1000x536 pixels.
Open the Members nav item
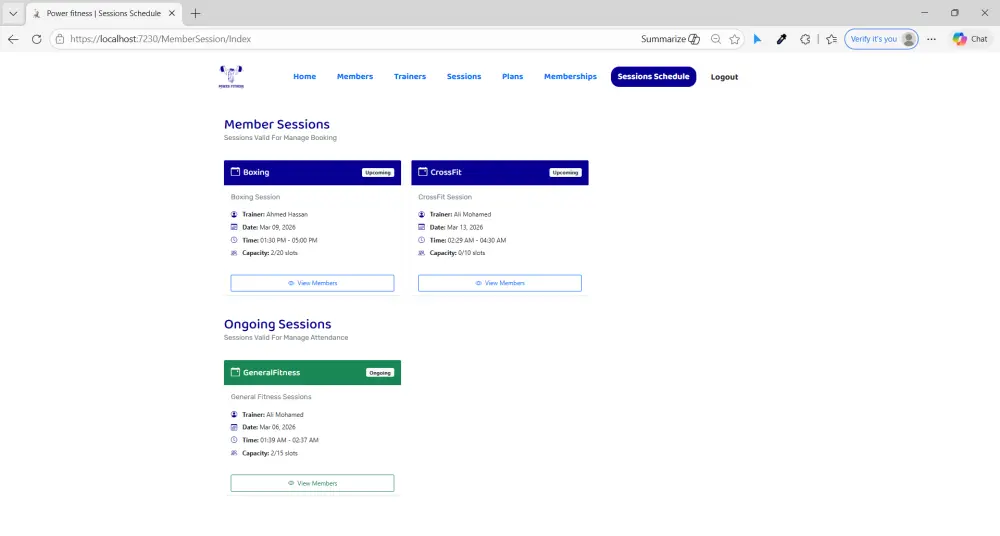[x=355, y=77]
